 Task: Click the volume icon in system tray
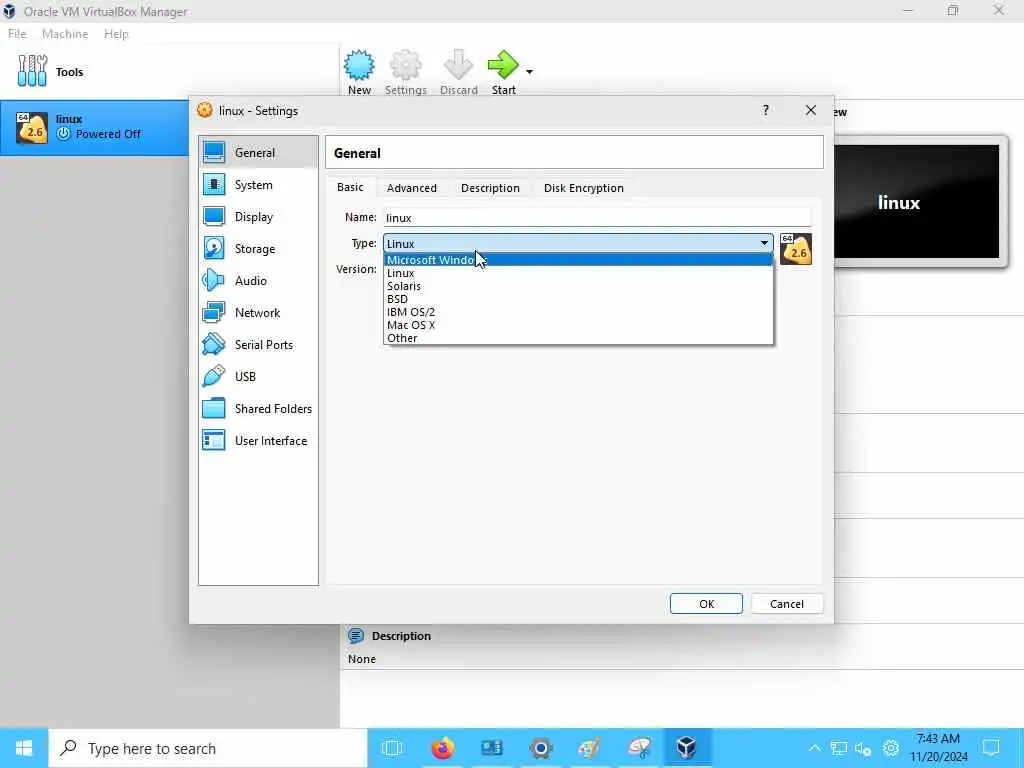tap(863, 748)
